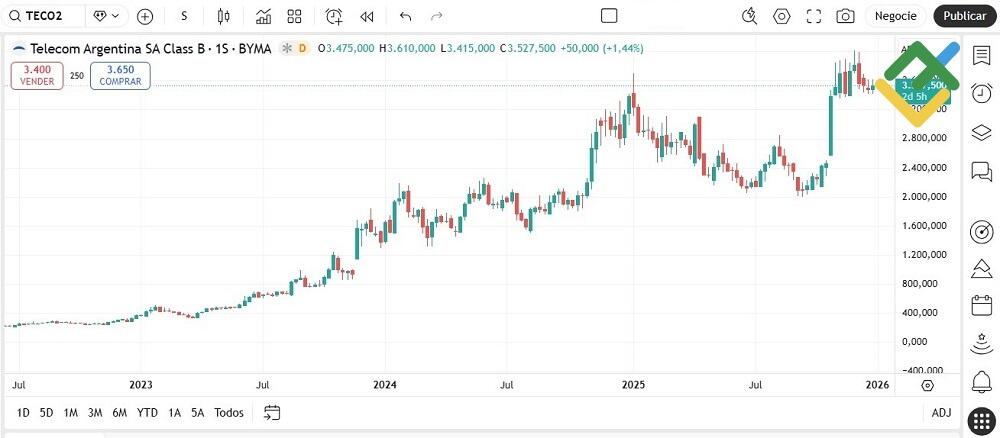Select the 5A time range
The image size is (1000, 438).
198,412
